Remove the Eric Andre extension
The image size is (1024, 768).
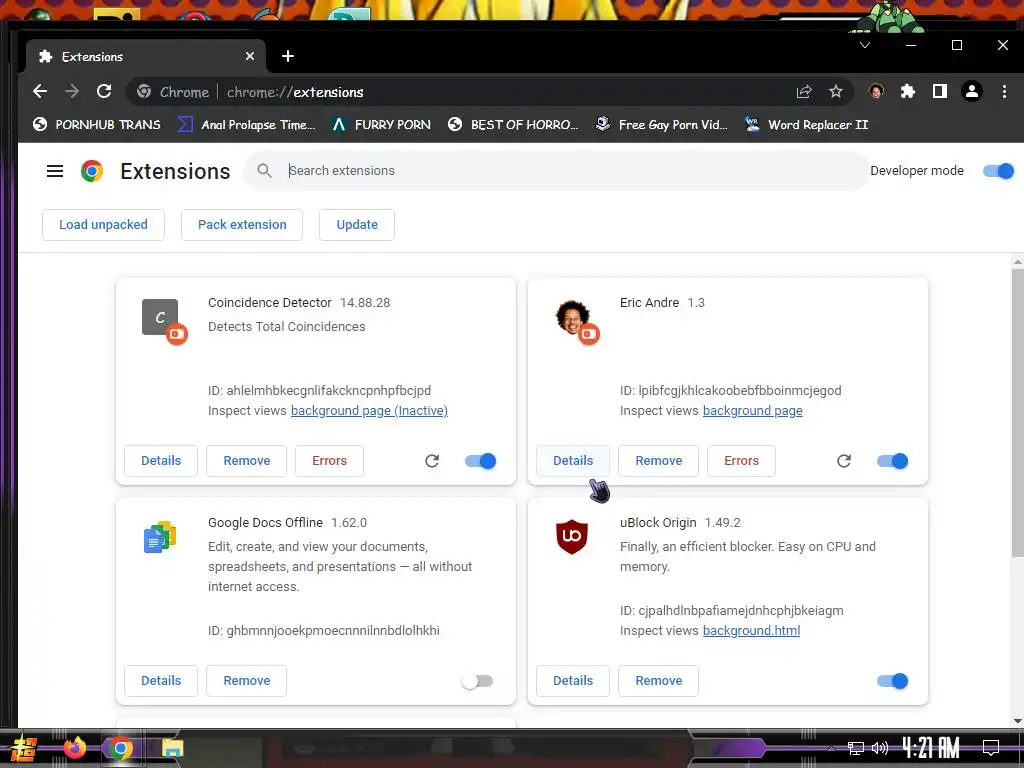pos(658,461)
